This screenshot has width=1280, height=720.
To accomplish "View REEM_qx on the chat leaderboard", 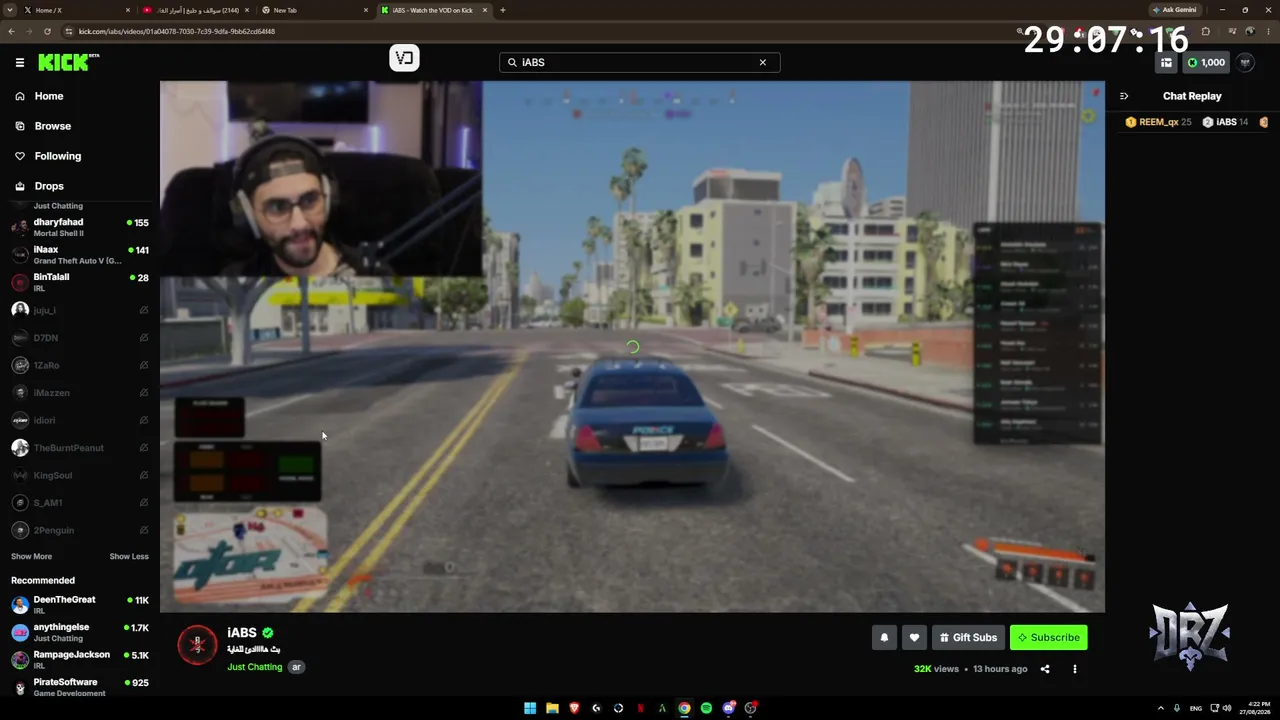I will [1158, 122].
